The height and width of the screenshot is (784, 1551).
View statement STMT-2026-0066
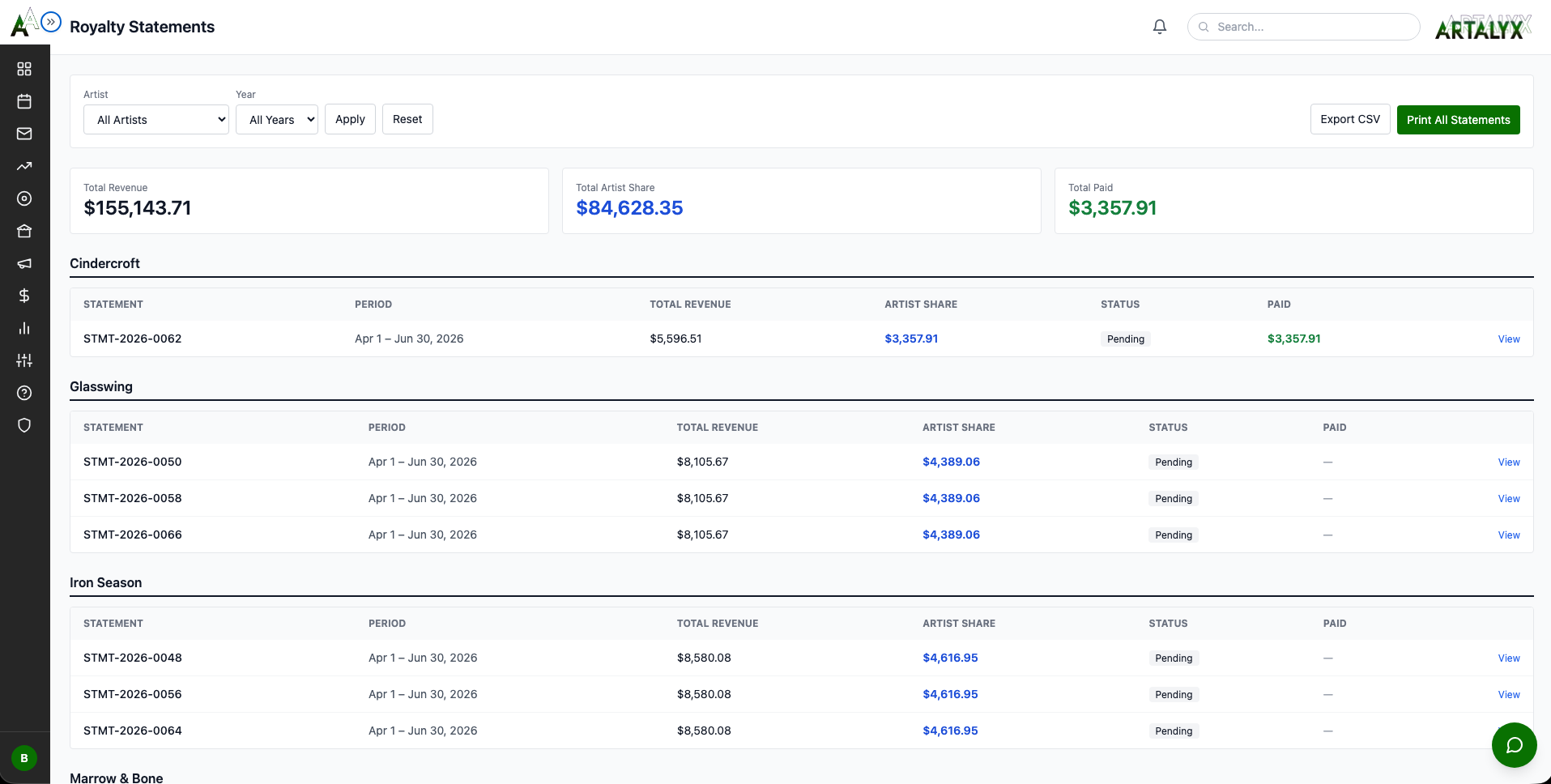click(x=1508, y=535)
